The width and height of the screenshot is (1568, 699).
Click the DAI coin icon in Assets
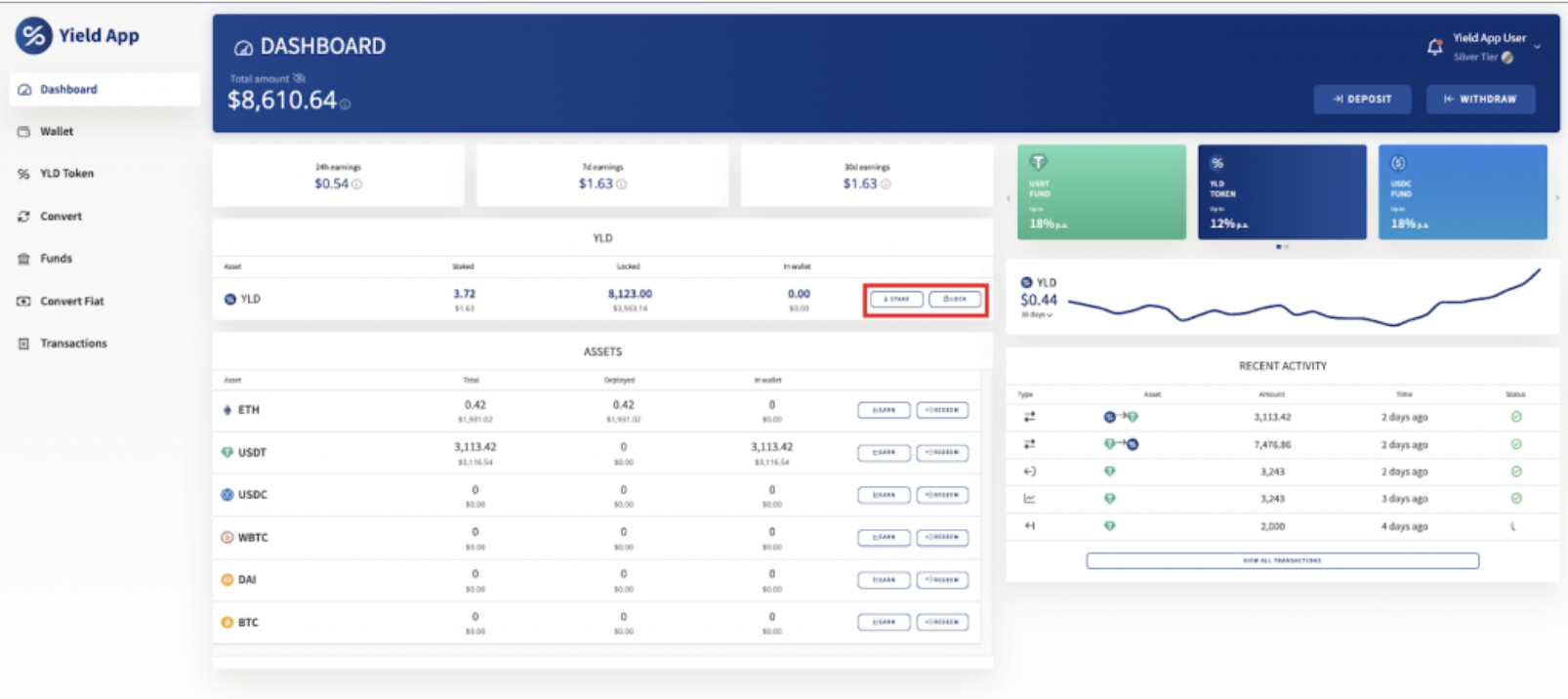pyautogui.click(x=227, y=580)
